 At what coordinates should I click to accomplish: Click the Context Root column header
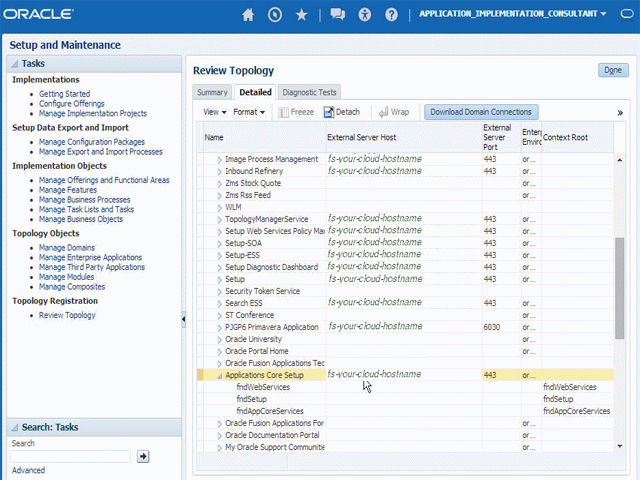pos(577,138)
